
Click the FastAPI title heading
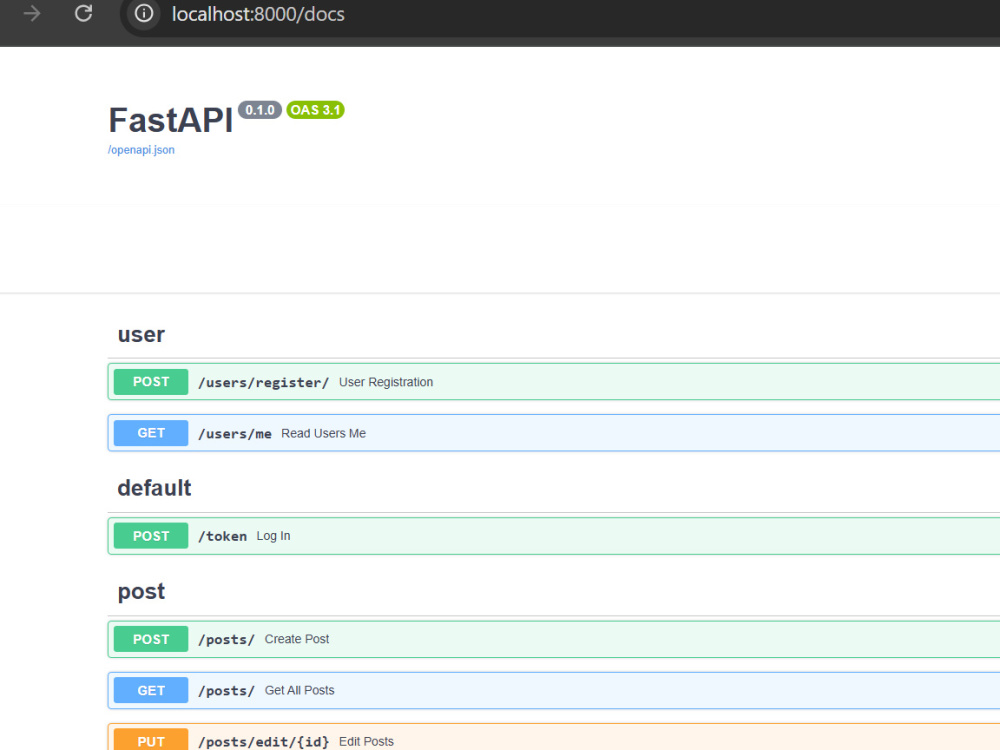(x=171, y=120)
